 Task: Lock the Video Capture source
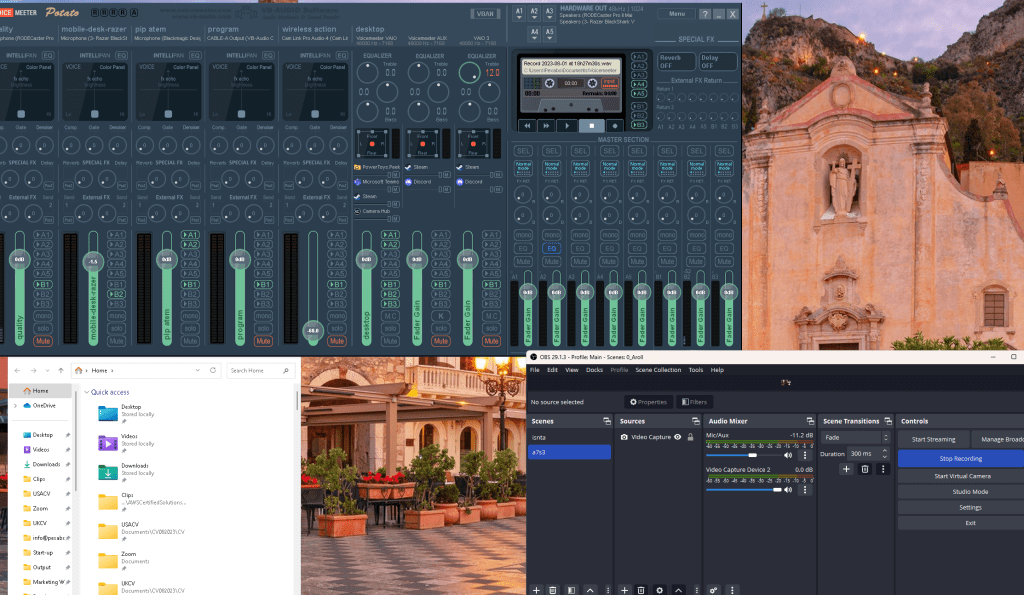click(x=690, y=437)
